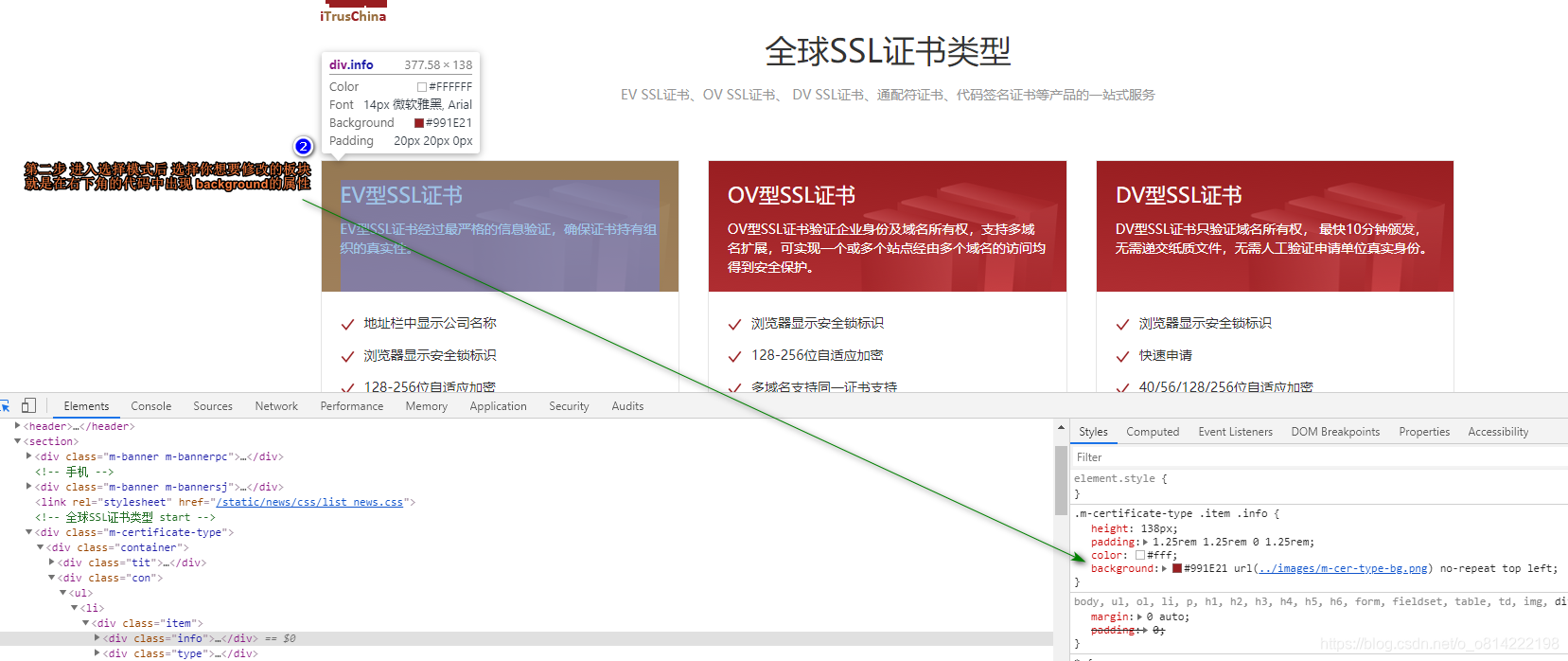Open the Sources tab
Viewport: 1568px width, 661px height.
point(213,406)
